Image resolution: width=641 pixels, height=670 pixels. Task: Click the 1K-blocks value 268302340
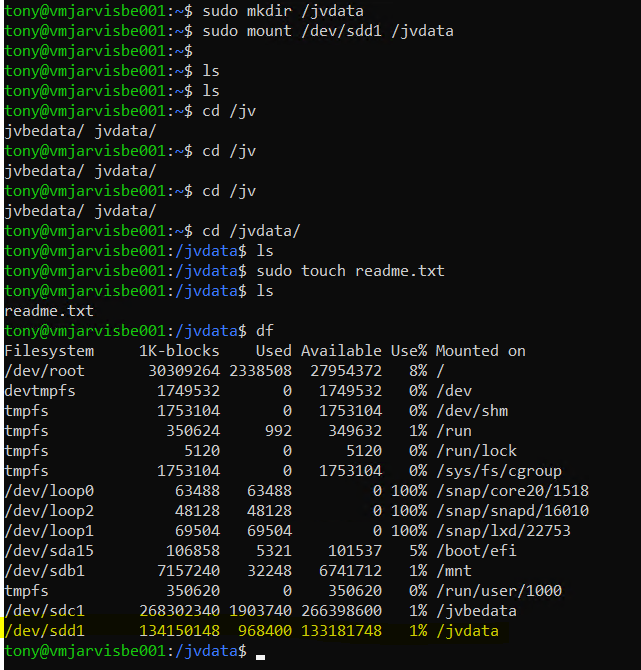point(179,611)
